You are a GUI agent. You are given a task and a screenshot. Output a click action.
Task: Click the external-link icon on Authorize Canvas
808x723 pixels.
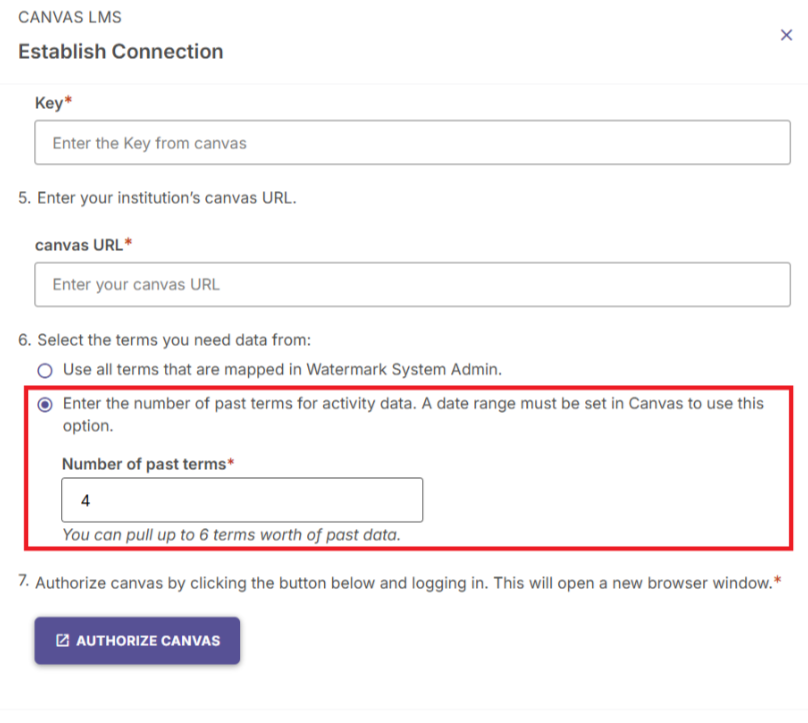[62, 641]
